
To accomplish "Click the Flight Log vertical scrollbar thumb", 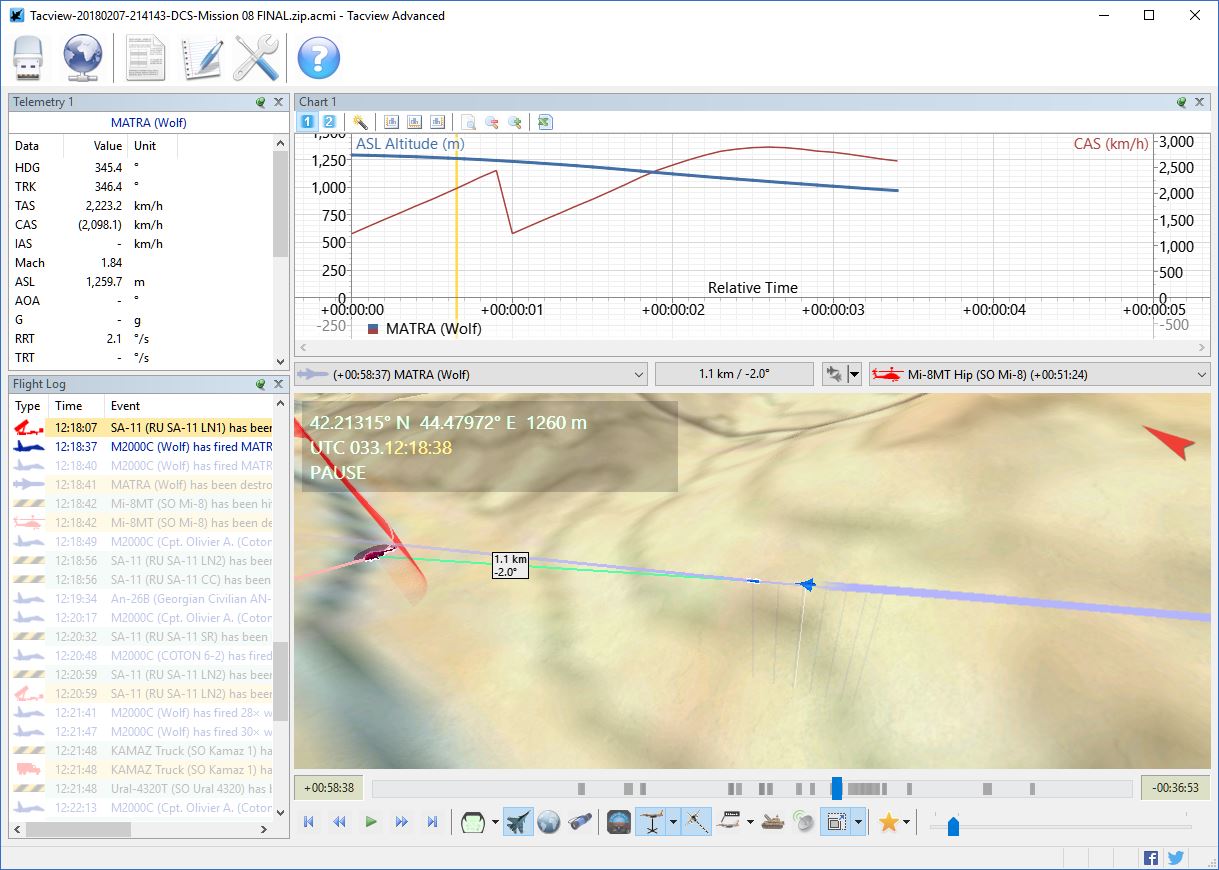I will point(280,680).
